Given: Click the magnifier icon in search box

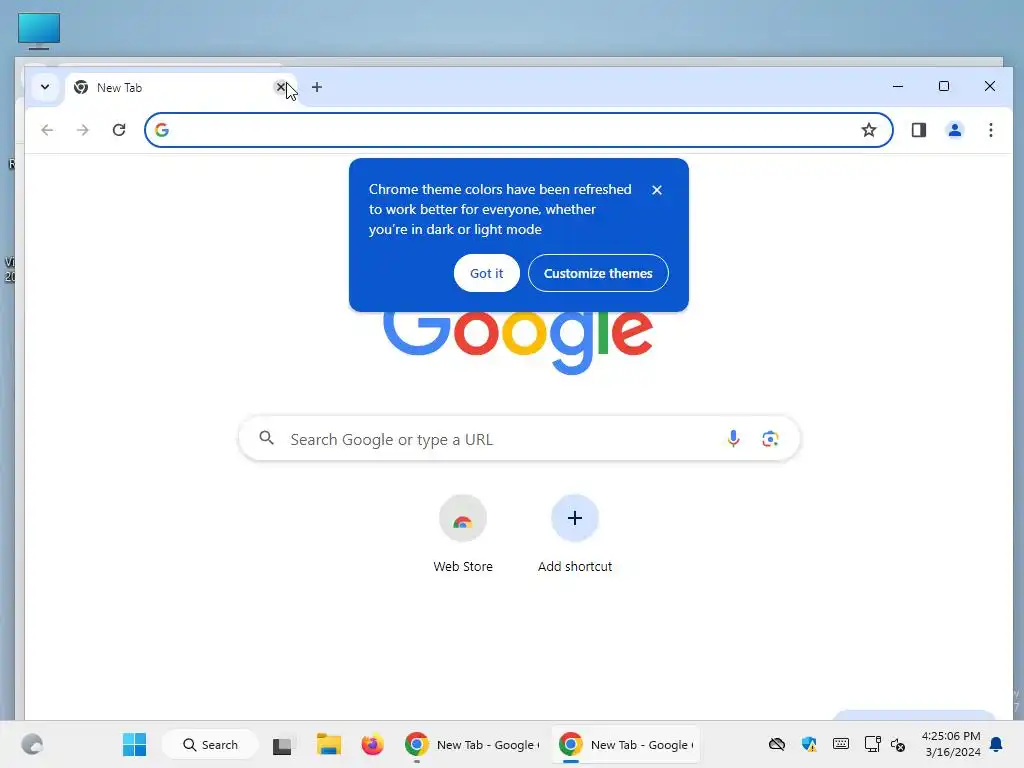Looking at the screenshot, I should (266, 438).
